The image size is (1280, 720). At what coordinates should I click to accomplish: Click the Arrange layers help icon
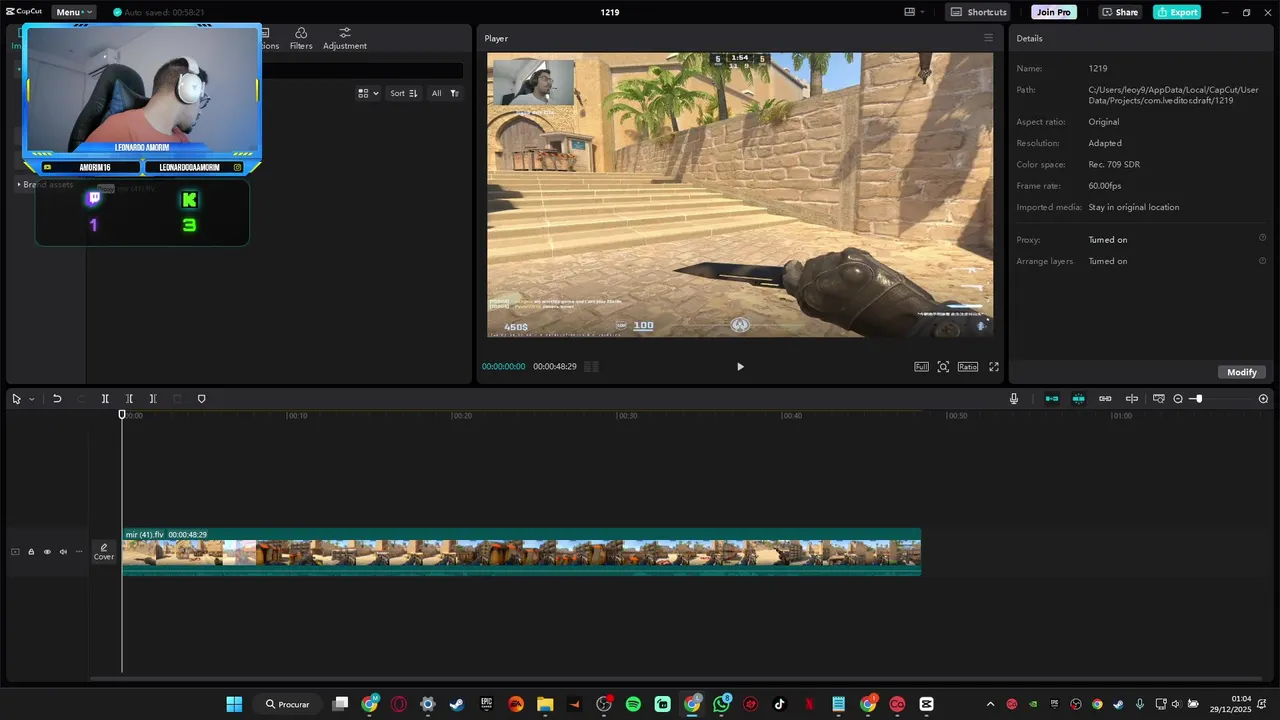1262,261
